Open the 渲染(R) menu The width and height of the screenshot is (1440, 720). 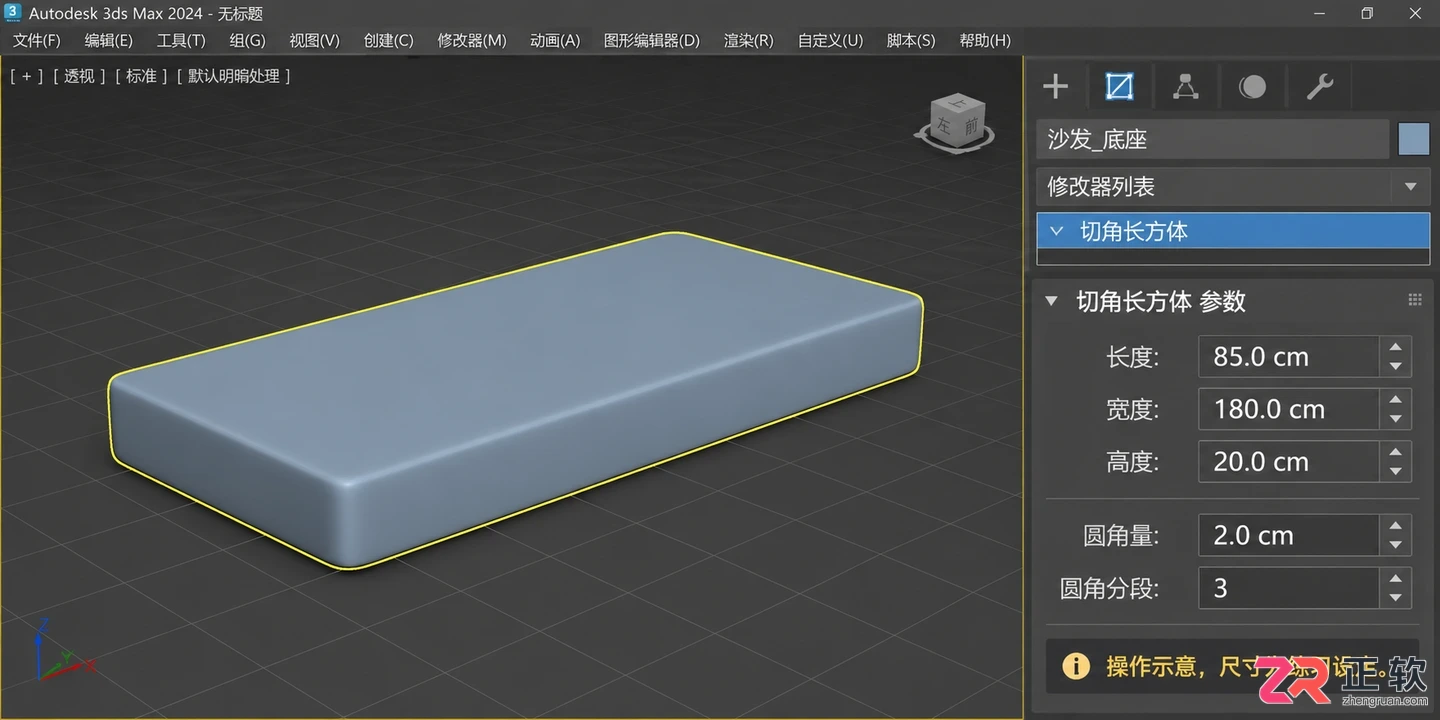749,40
